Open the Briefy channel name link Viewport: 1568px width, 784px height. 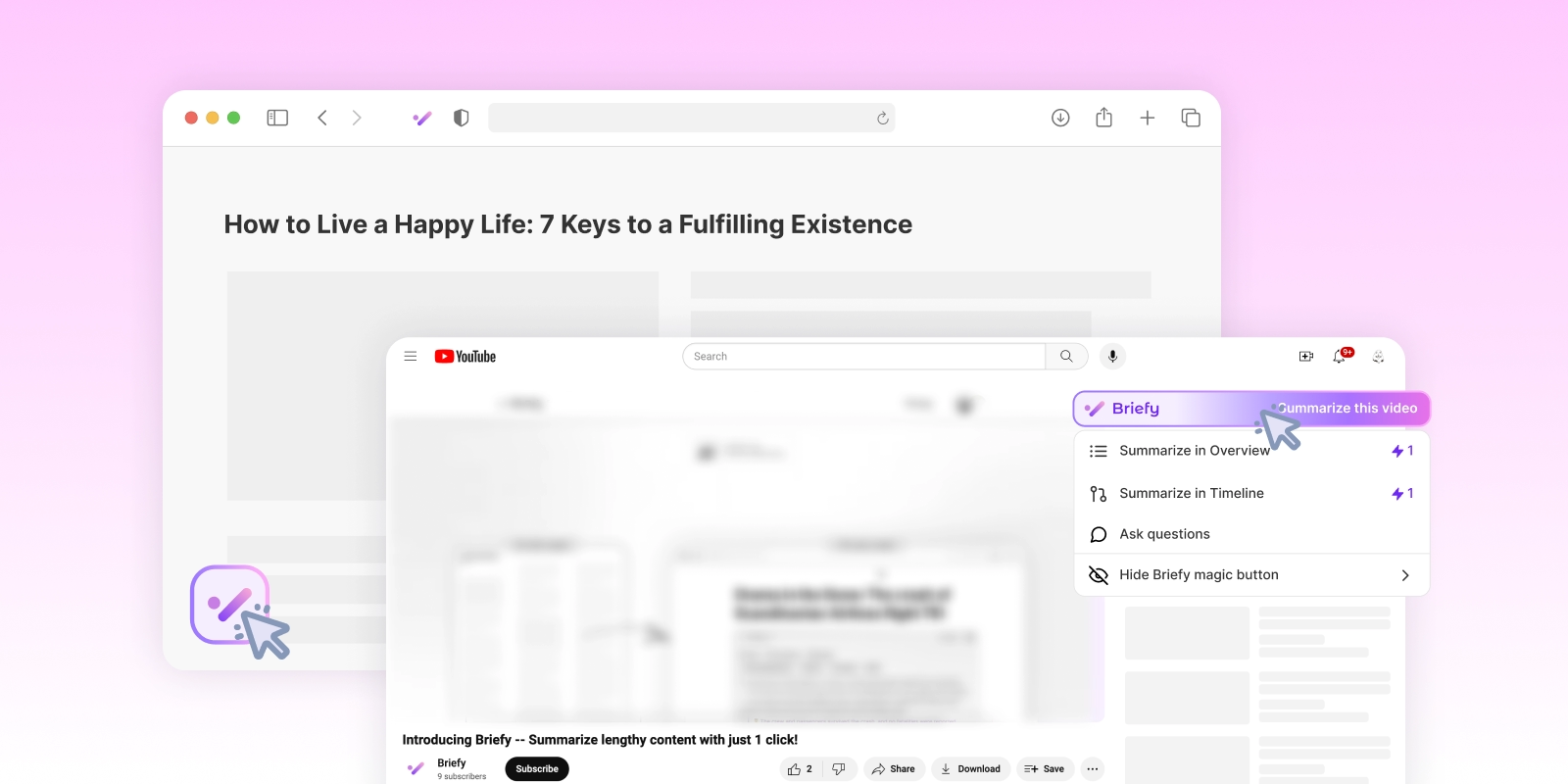click(x=452, y=762)
